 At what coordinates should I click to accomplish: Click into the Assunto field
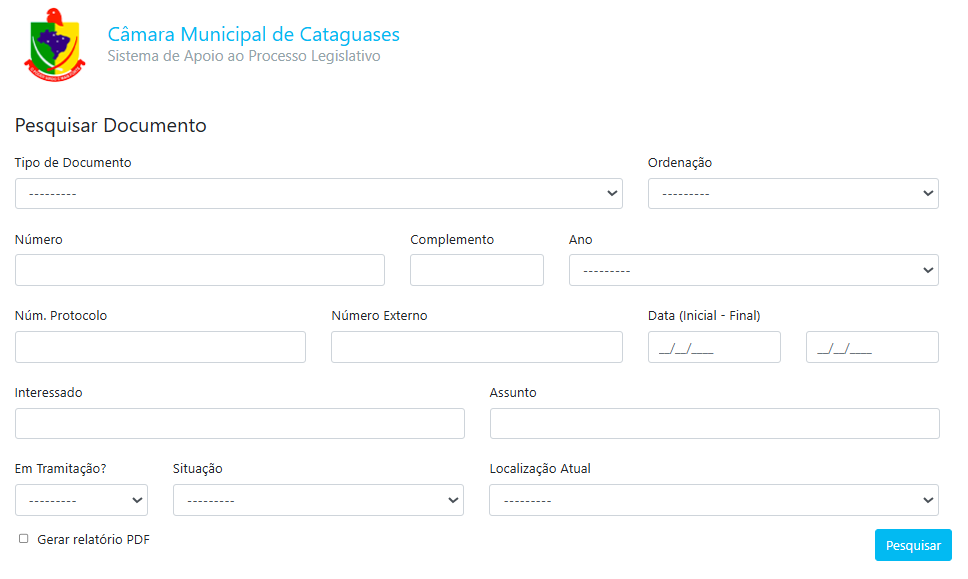[714, 423]
